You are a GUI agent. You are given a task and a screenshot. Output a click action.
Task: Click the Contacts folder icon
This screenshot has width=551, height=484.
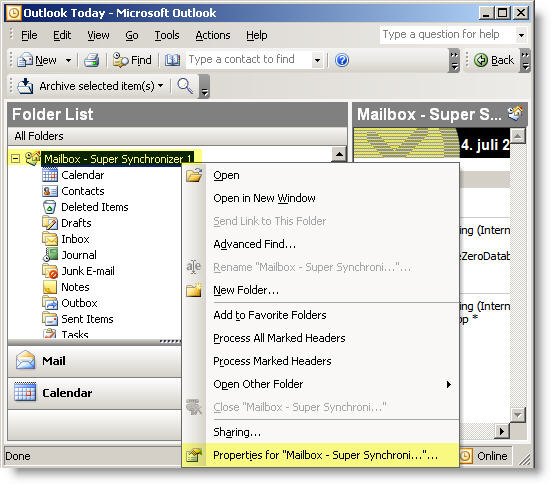(x=50, y=191)
